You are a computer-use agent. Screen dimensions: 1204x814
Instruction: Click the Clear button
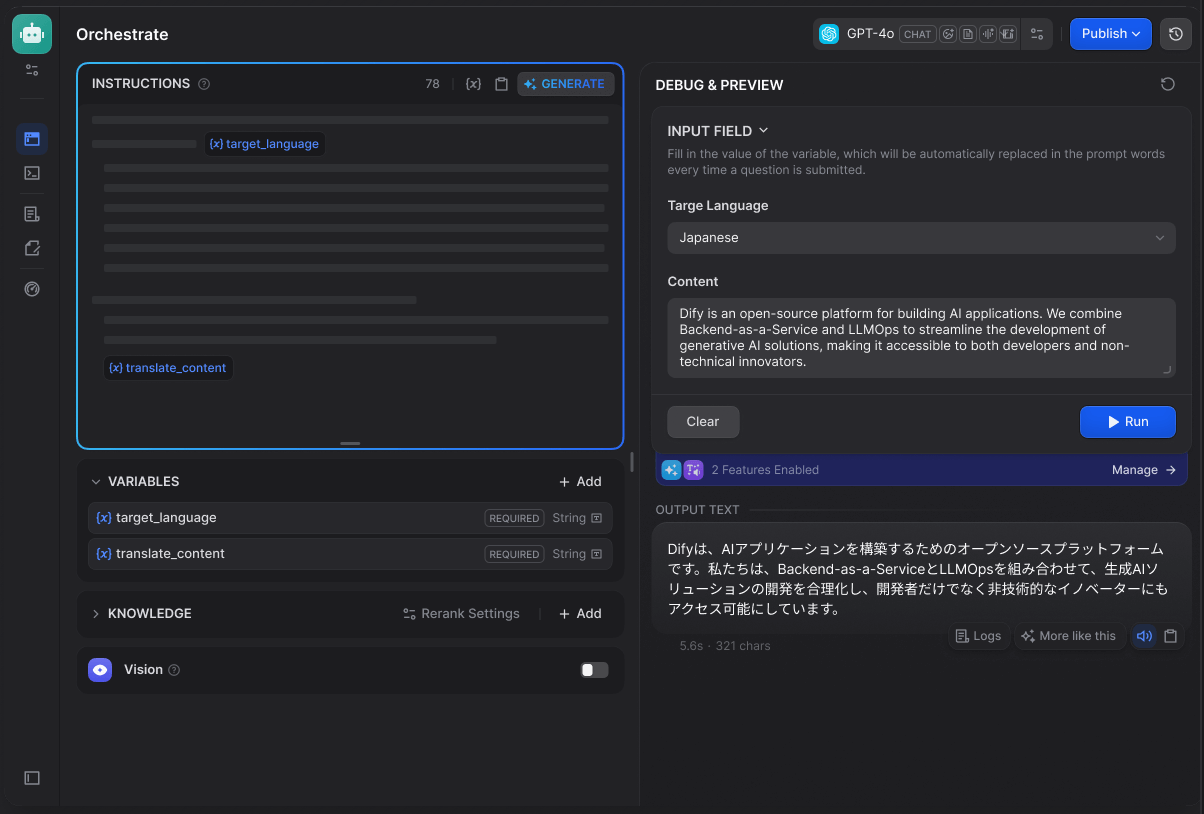[703, 422]
